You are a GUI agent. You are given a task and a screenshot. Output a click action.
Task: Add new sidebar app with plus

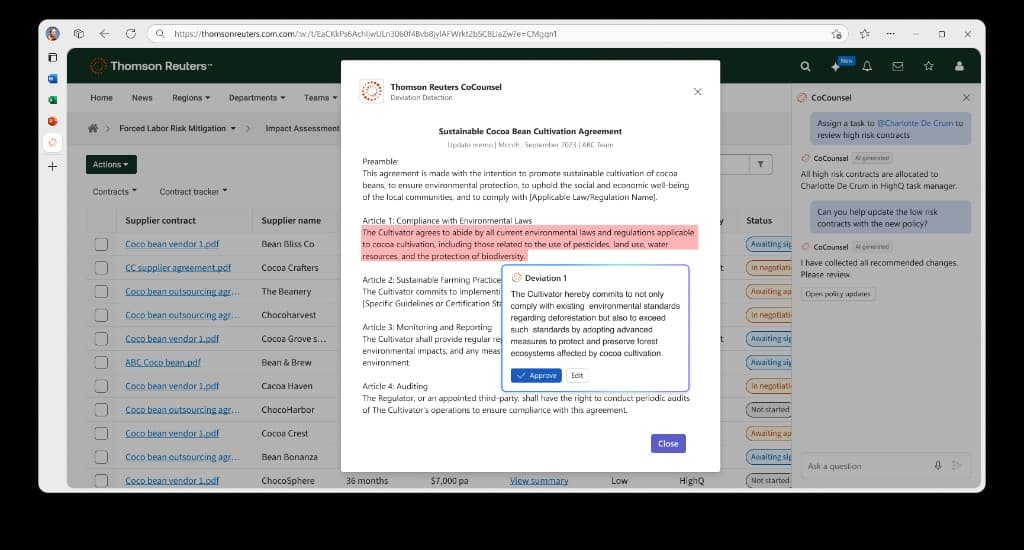(x=53, y=167)
